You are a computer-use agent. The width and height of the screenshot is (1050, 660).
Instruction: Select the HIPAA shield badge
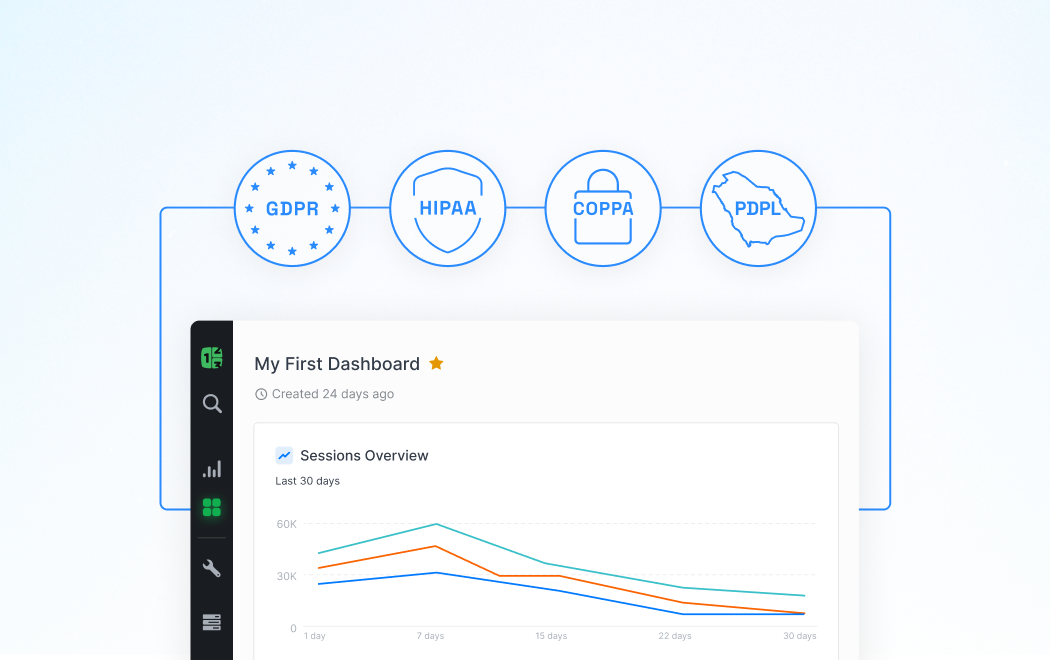447,208
